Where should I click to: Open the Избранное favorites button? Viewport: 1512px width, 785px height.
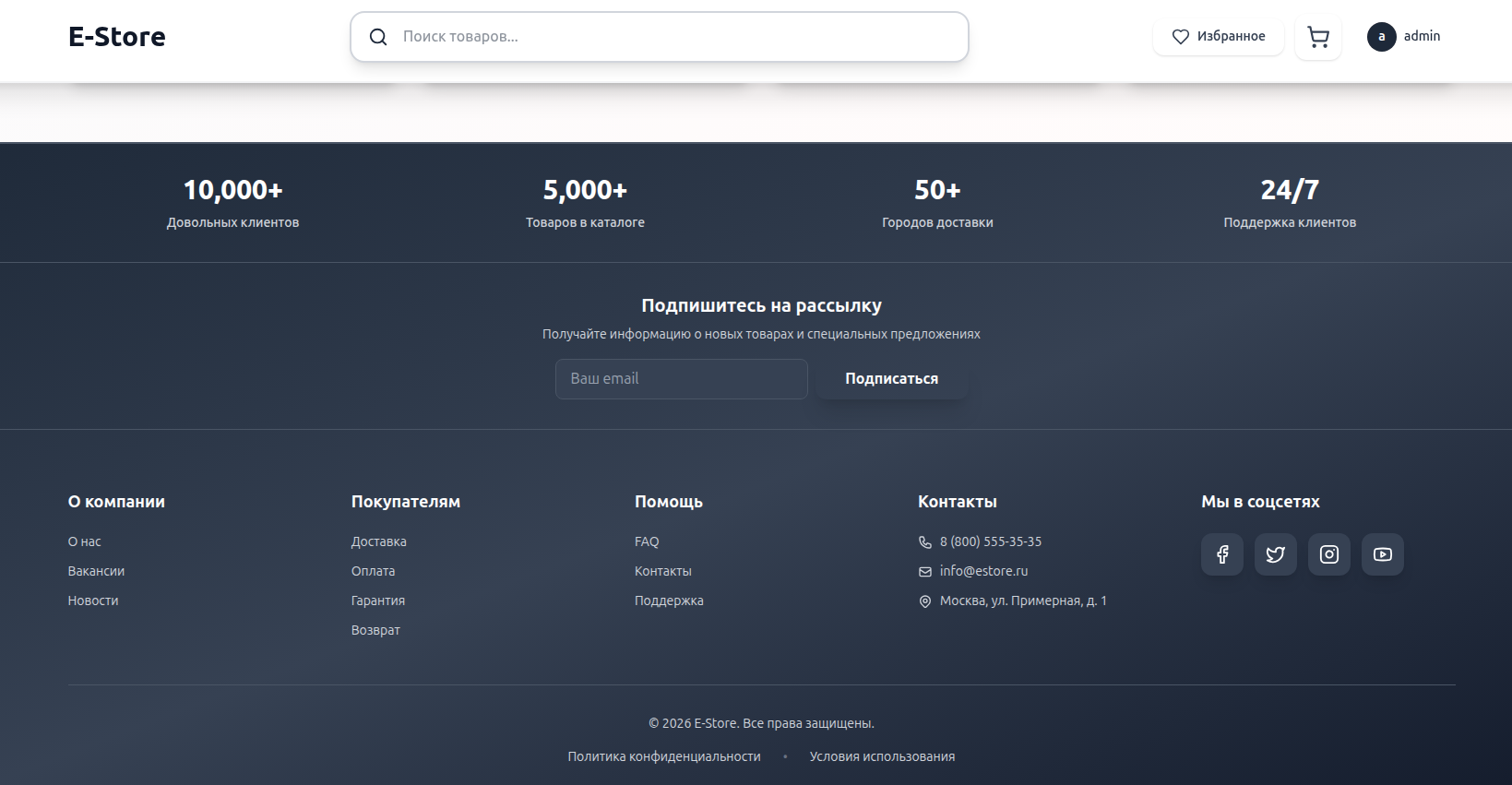(x=1219, y=37)
